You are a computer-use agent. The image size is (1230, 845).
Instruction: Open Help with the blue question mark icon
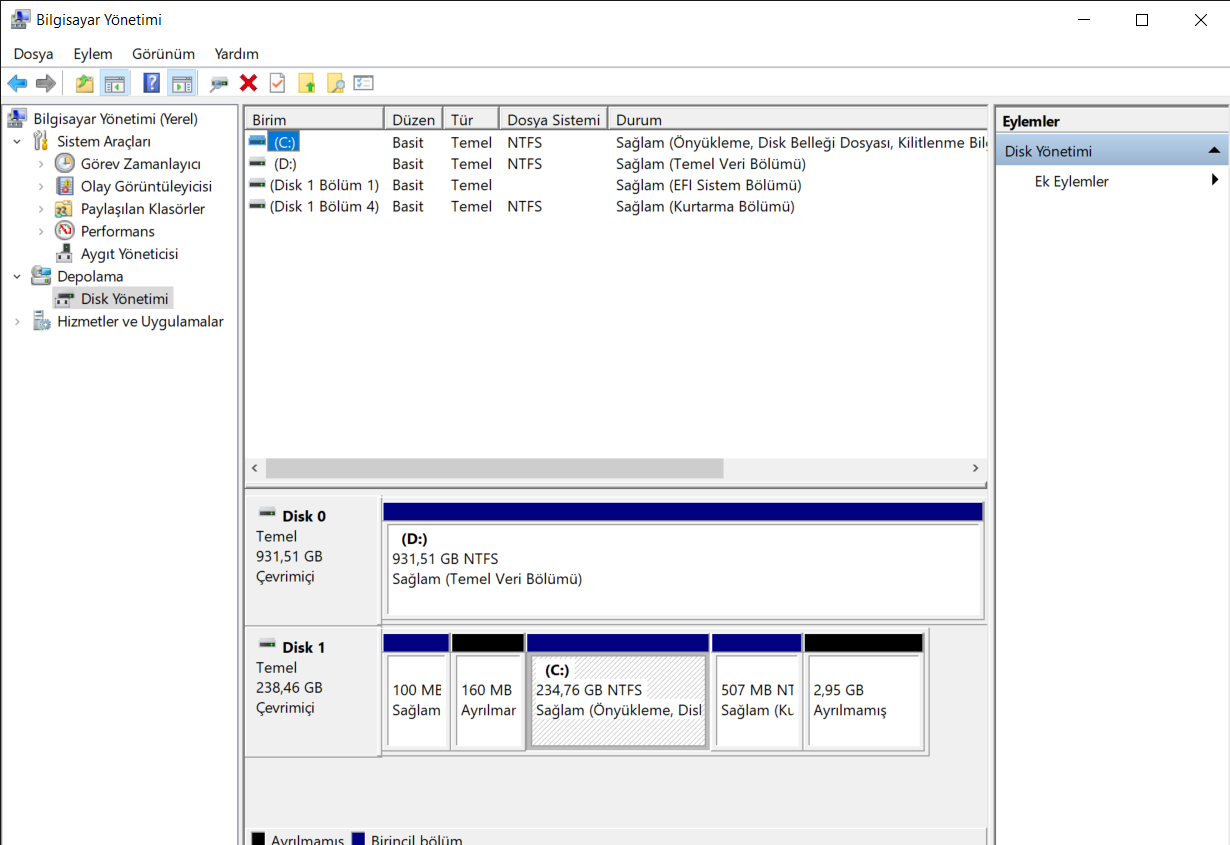151,83
